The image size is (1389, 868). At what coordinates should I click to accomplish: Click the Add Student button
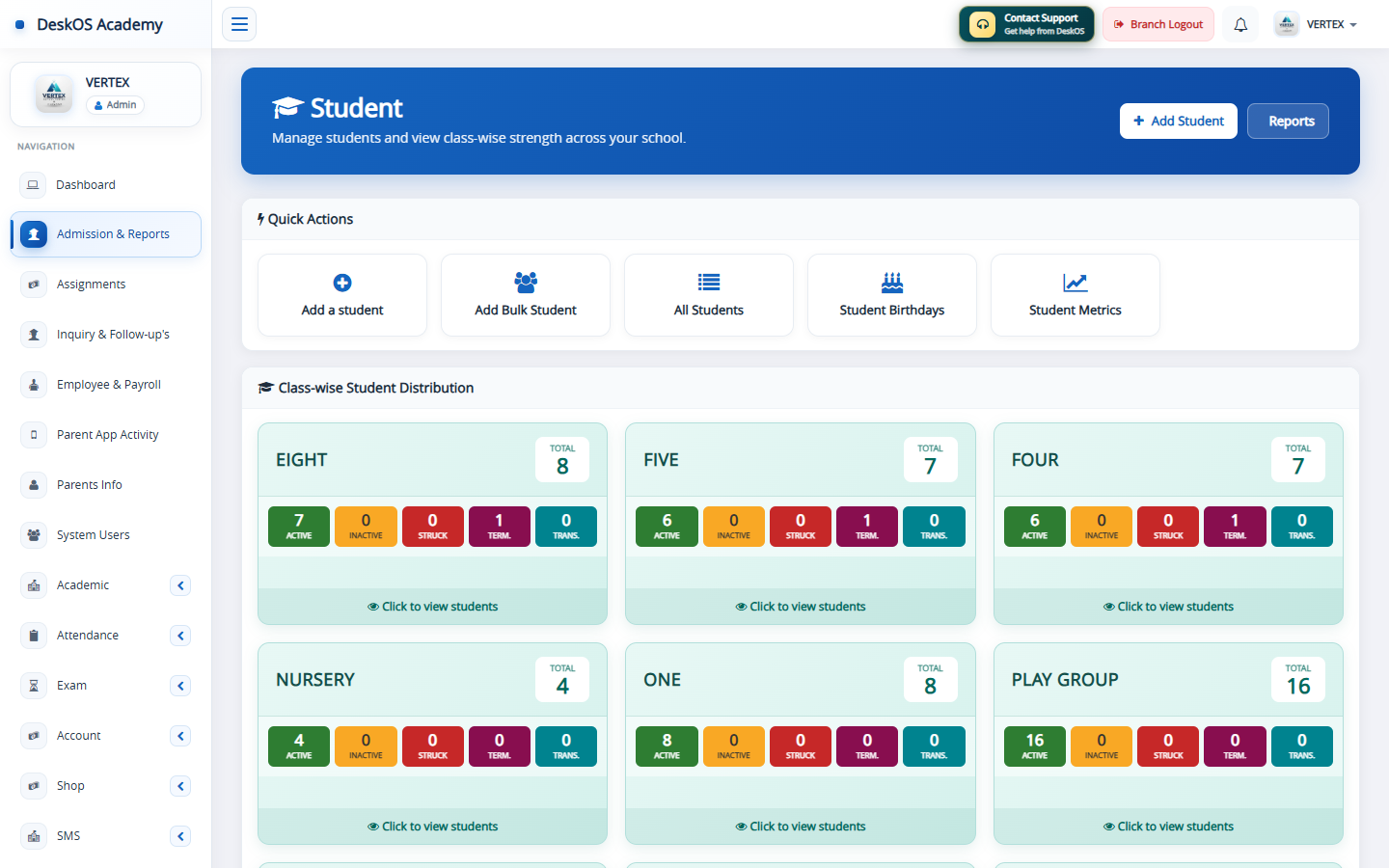point(1178,122)
